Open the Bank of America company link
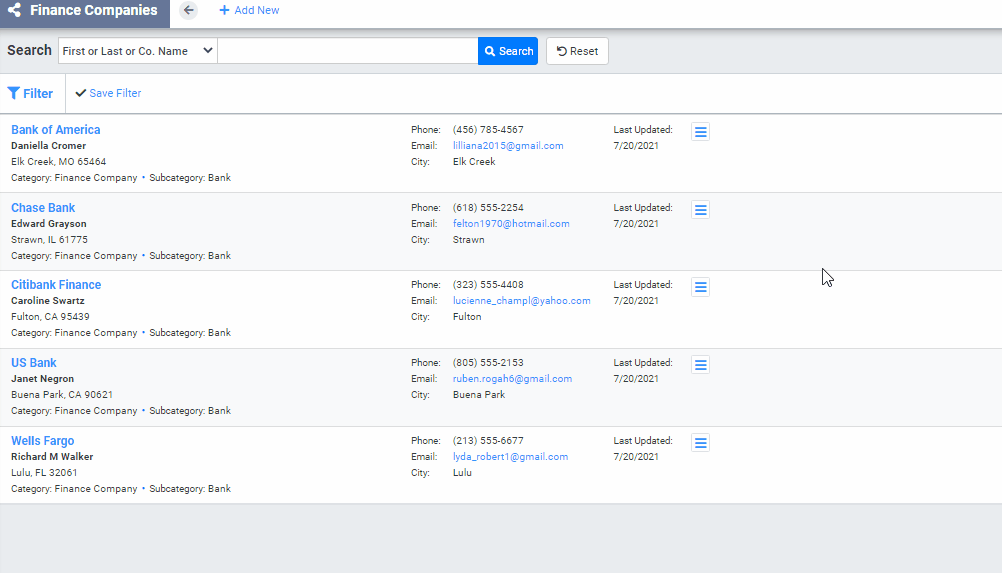1002x573 pixels. 56,130
